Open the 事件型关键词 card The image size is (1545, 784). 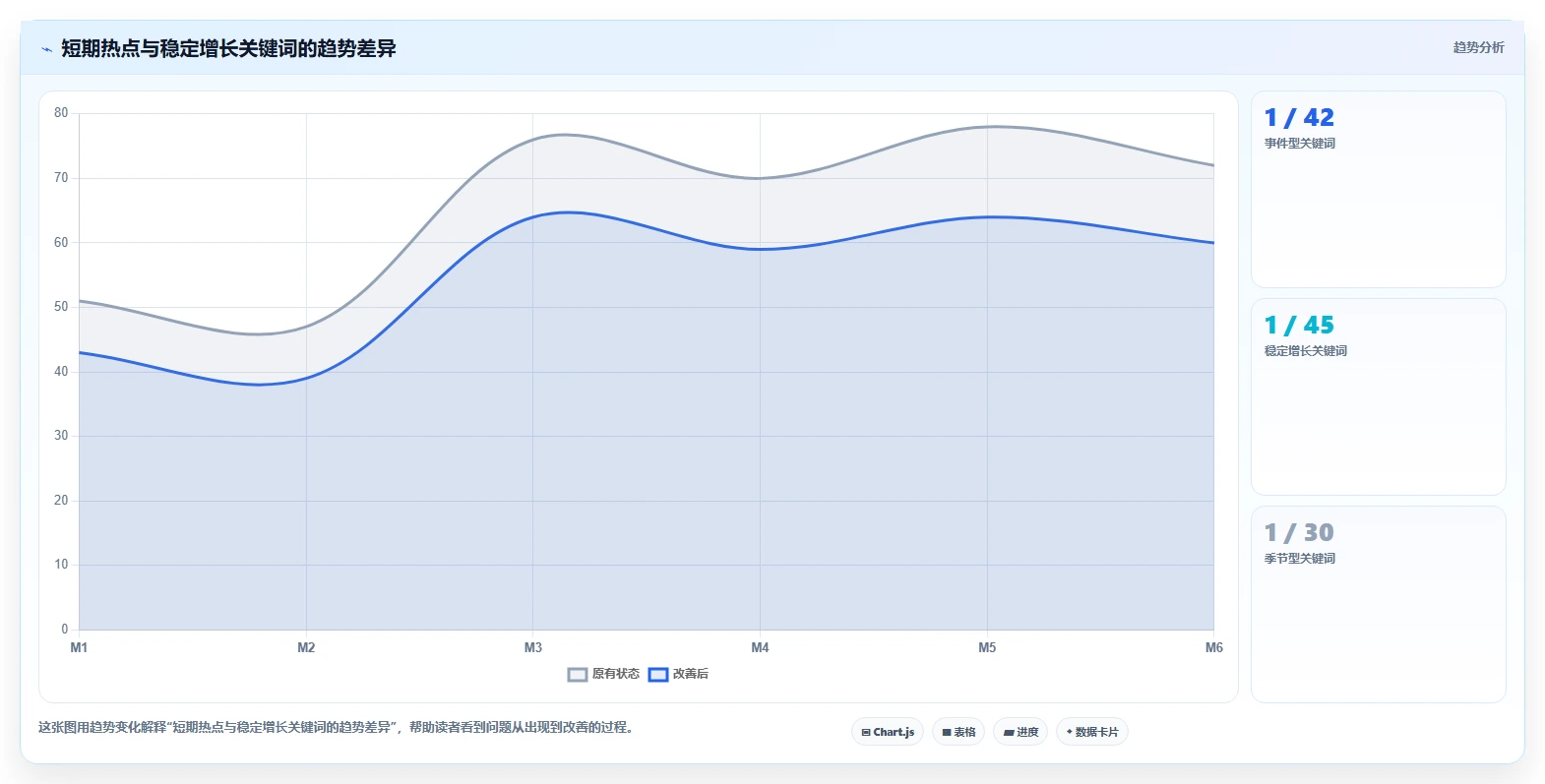[1378, 190]
